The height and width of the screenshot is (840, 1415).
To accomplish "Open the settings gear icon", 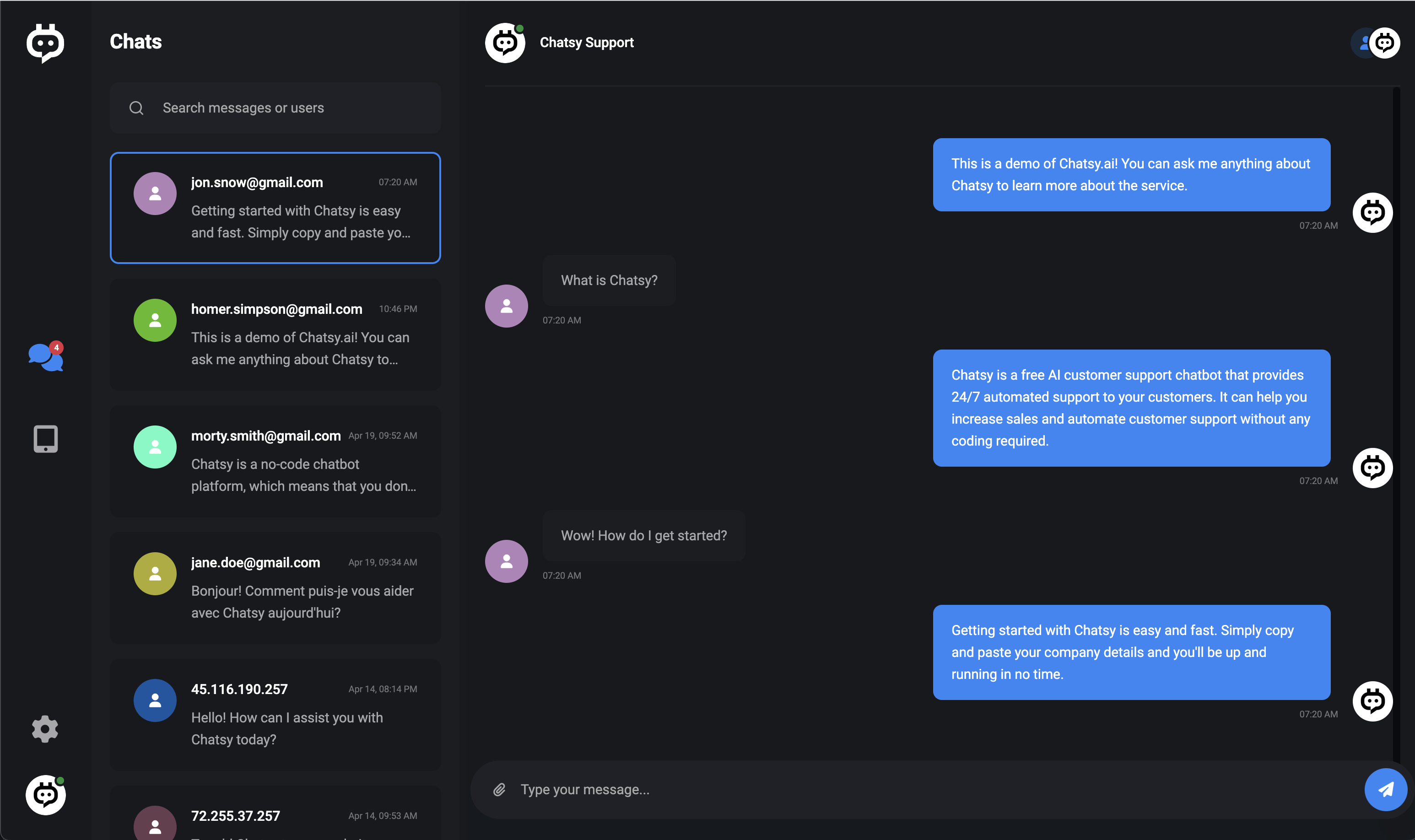I will (x=45, y=728).
